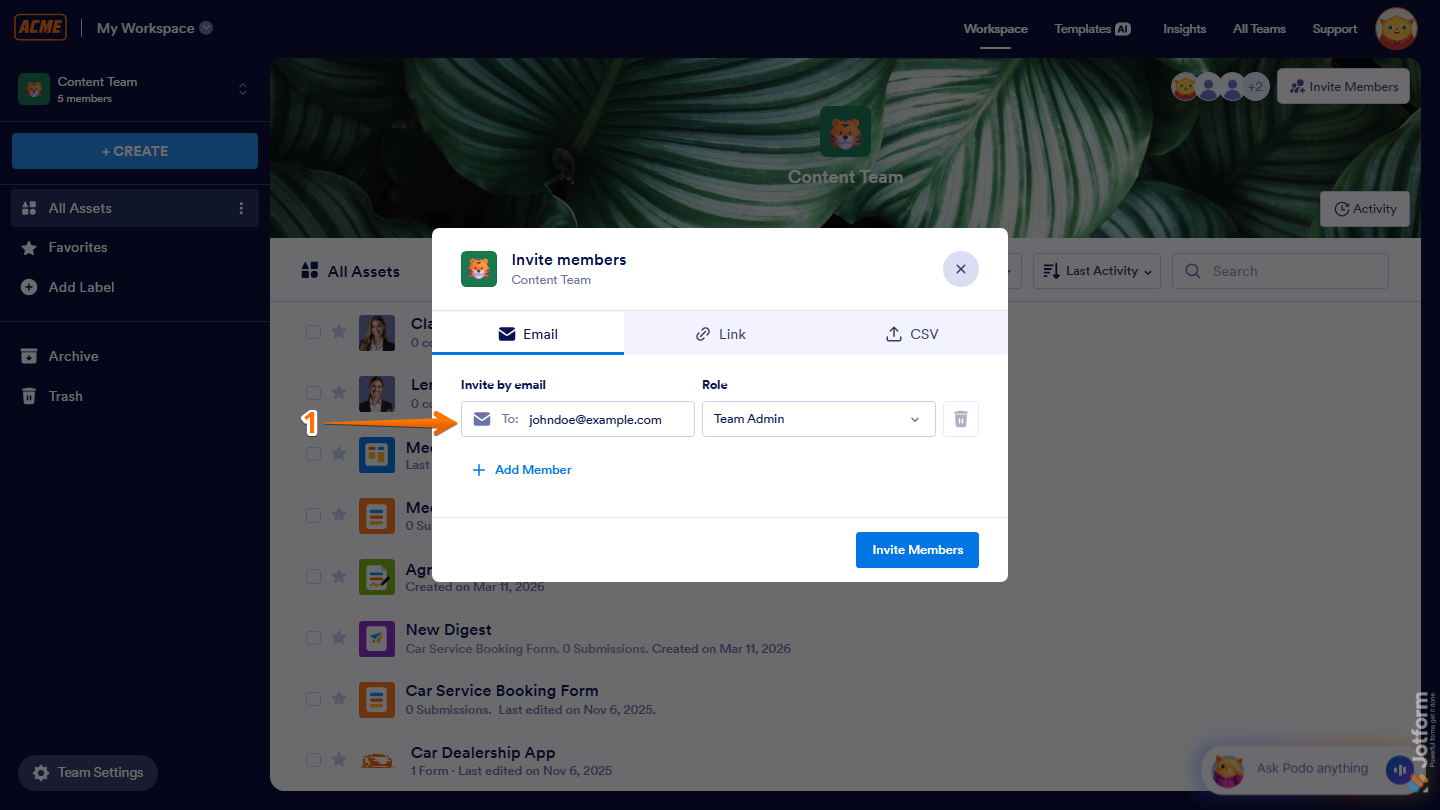This screenshot has width=1440, height=810.
Task: Open the New Digest asset icon
Action: pyautogui.click(x=377, y=638)
